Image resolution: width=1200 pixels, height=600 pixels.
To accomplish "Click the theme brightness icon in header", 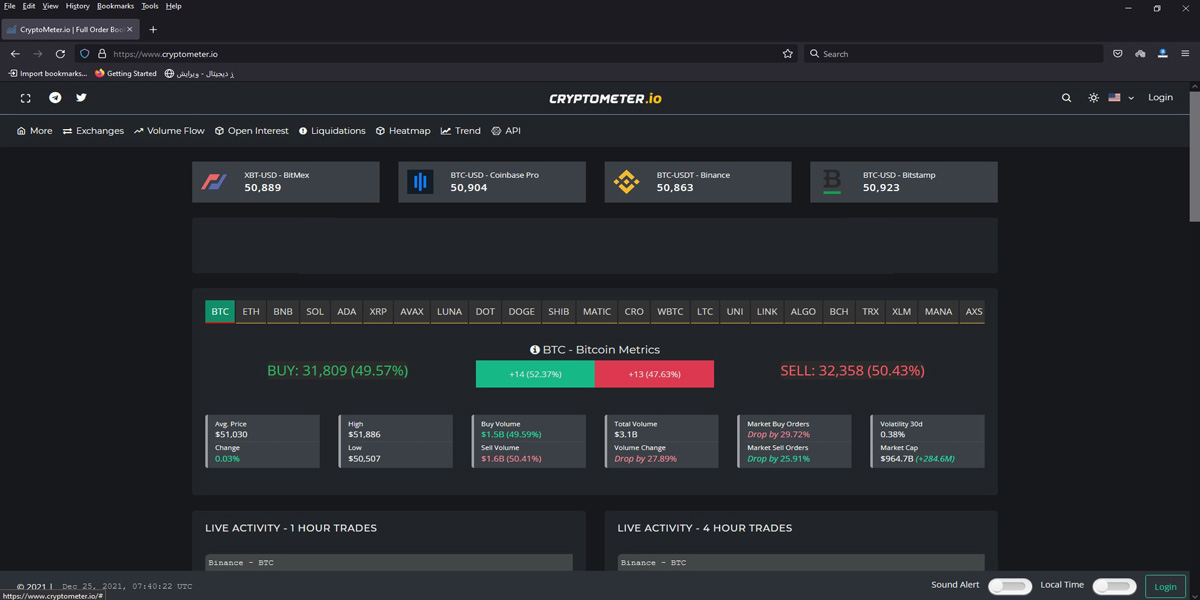I will [1093, 97].
